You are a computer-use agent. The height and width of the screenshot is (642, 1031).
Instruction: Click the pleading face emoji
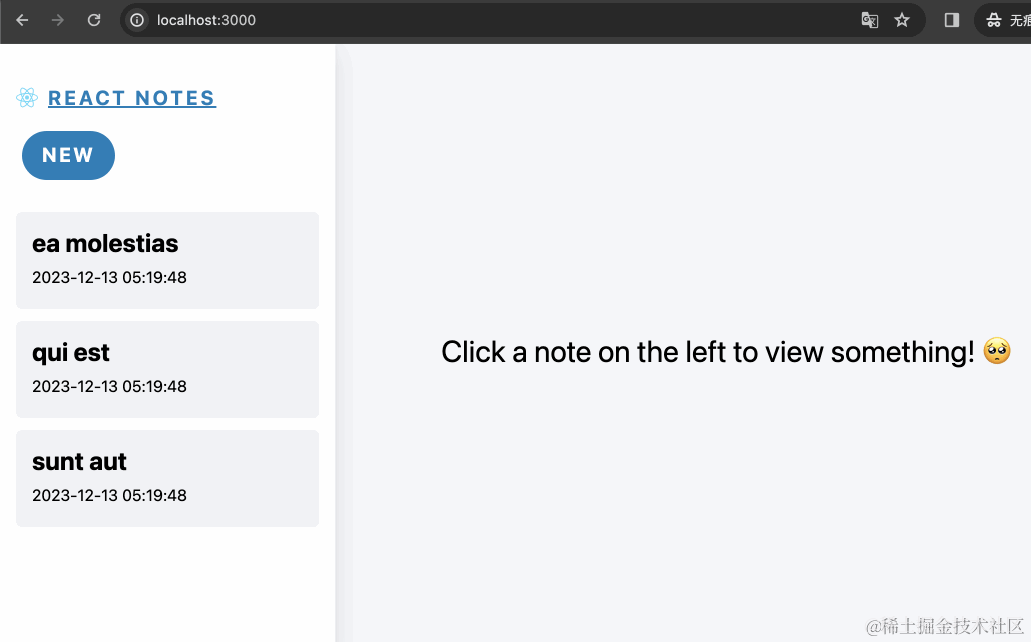click(x=997, y=352)
